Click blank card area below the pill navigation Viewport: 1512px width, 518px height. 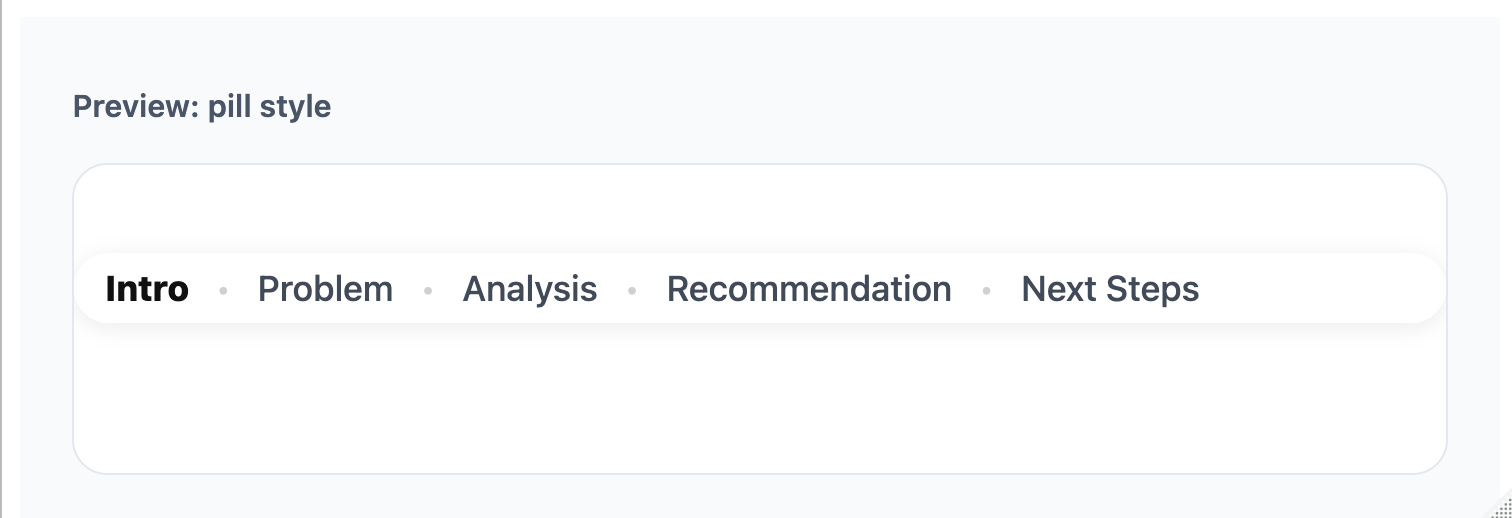point(760,400)
